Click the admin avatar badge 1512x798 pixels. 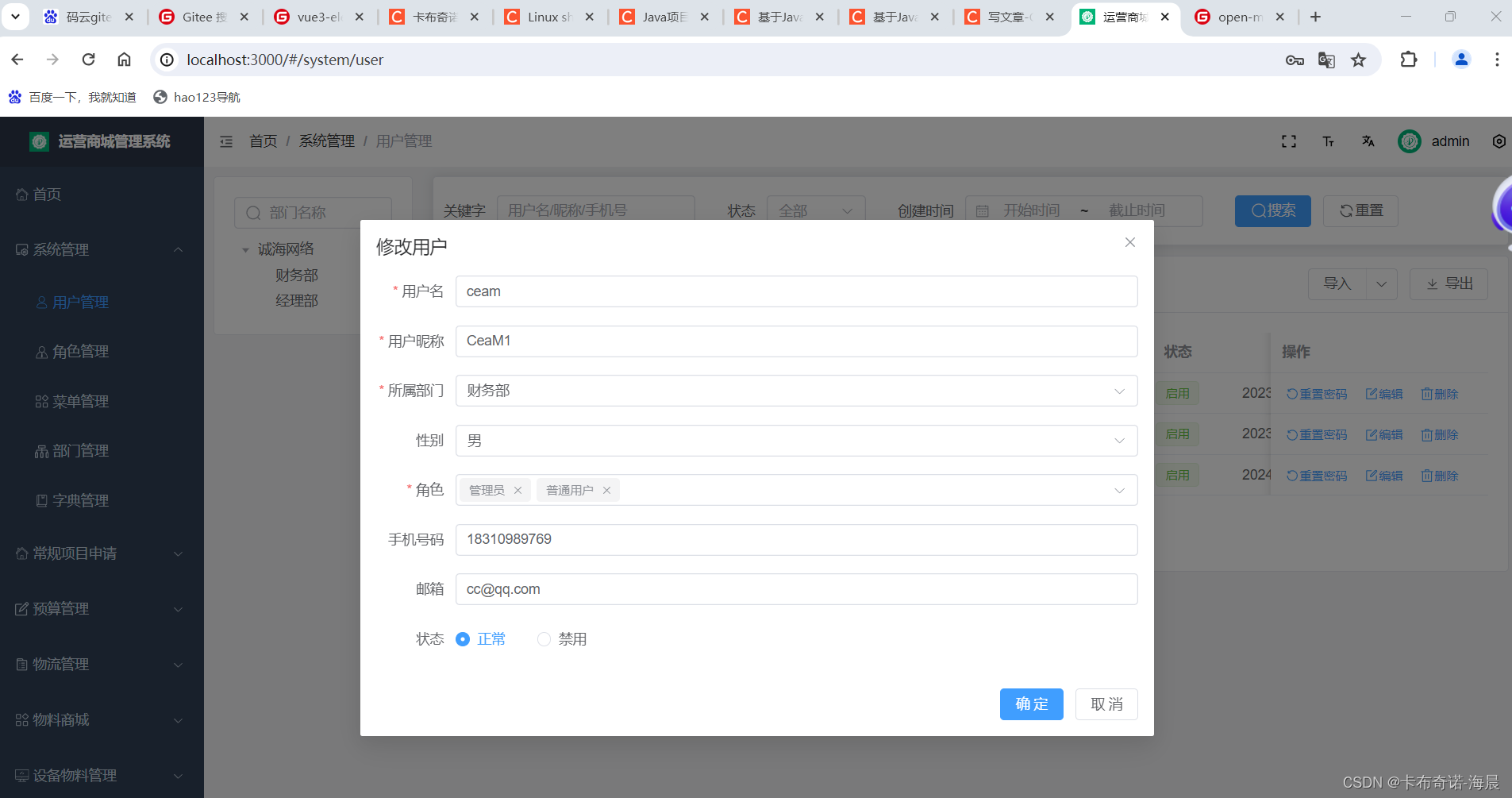pos(1410,141)
